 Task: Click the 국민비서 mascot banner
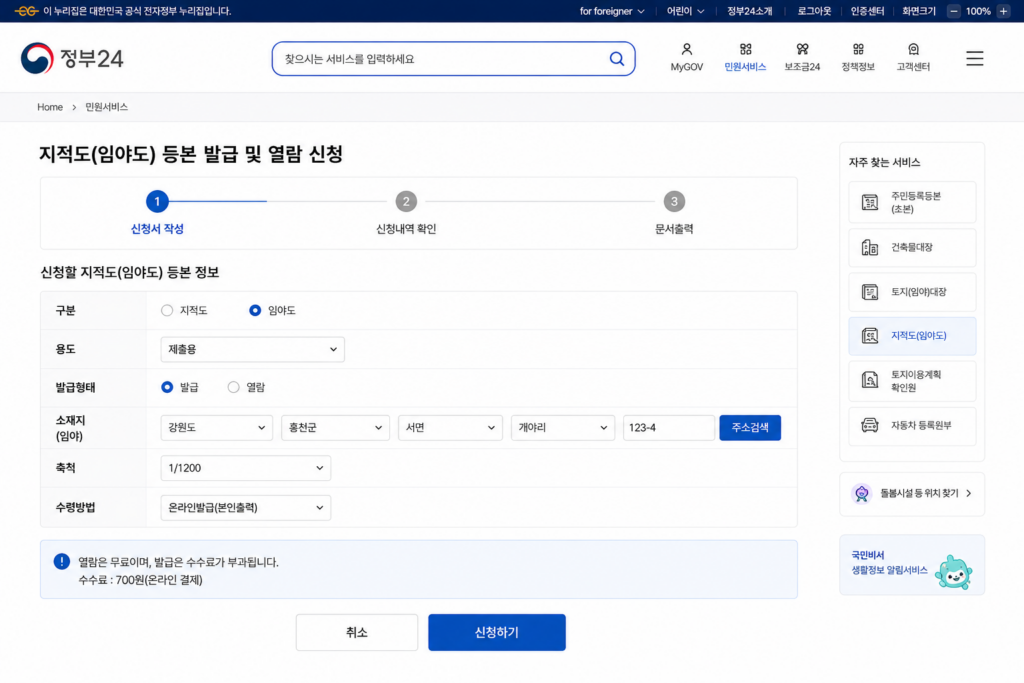coord(912,565)
